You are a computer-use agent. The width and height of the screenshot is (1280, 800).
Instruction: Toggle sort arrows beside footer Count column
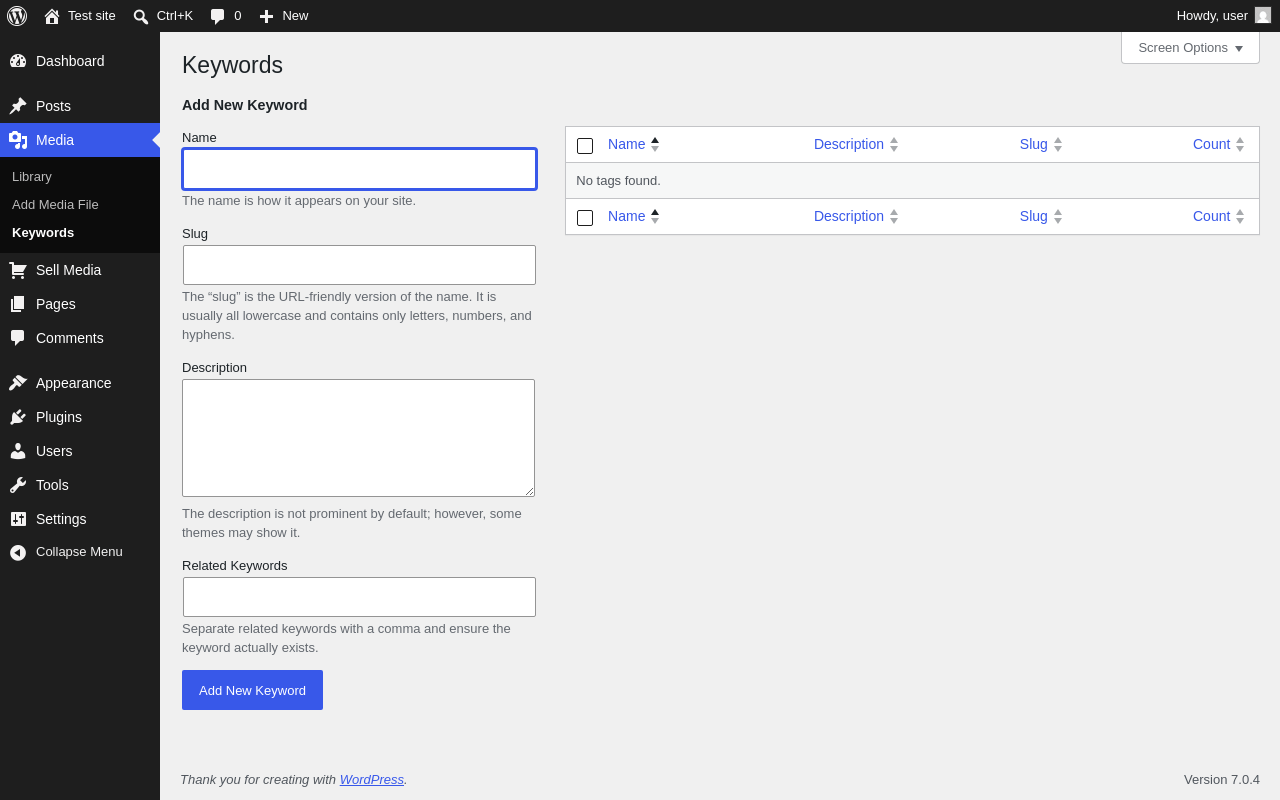[x=1240, y=216]
